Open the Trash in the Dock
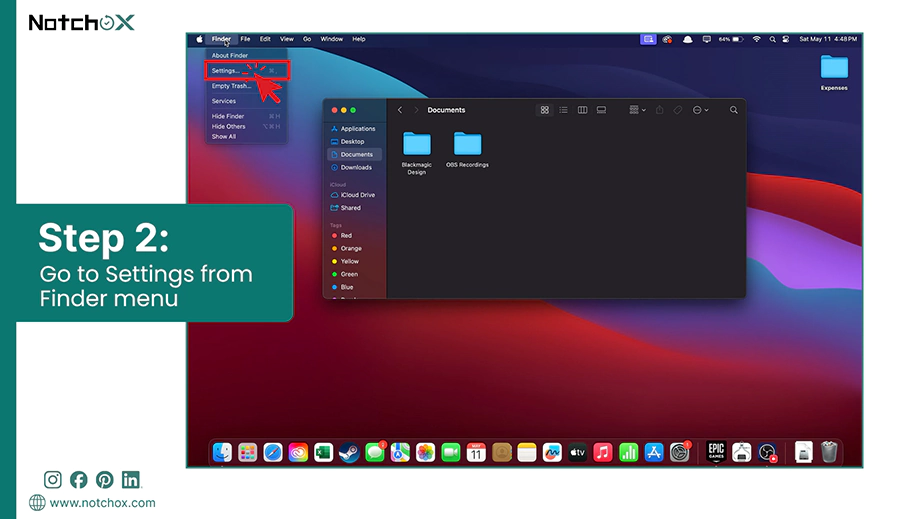Viewport: 922px width, 519px height. click(829, 452)
